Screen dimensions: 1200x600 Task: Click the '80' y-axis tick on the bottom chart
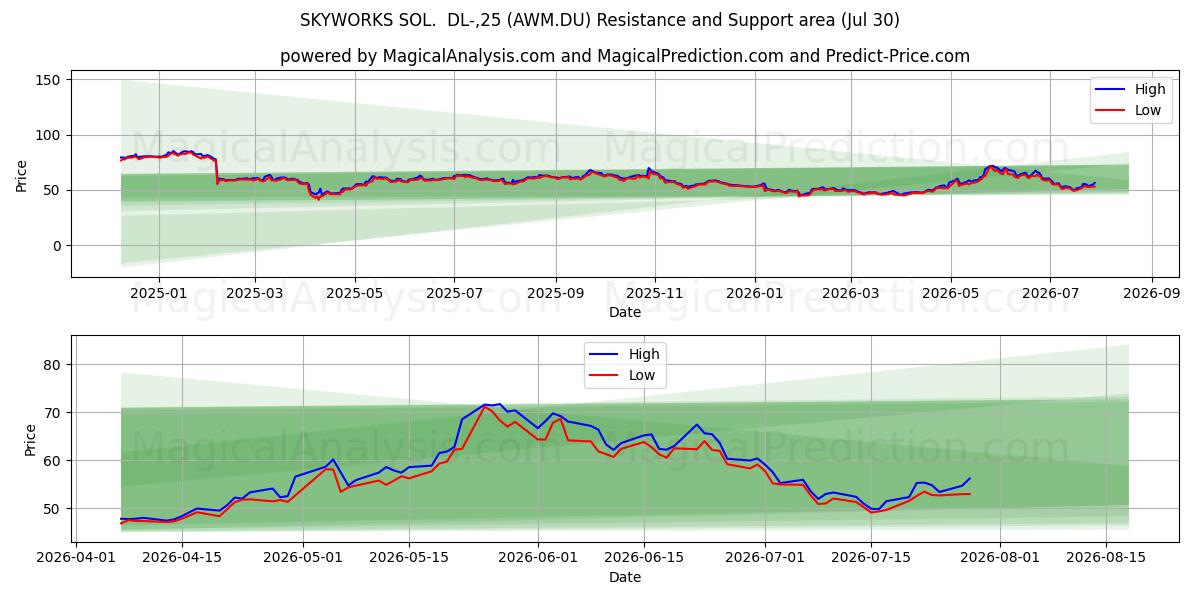(x=54, y=365)
